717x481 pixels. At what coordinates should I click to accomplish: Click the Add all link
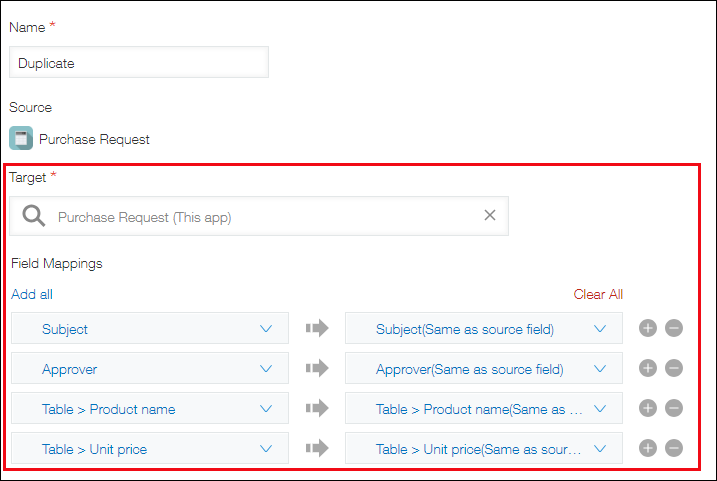pos(32,294)
